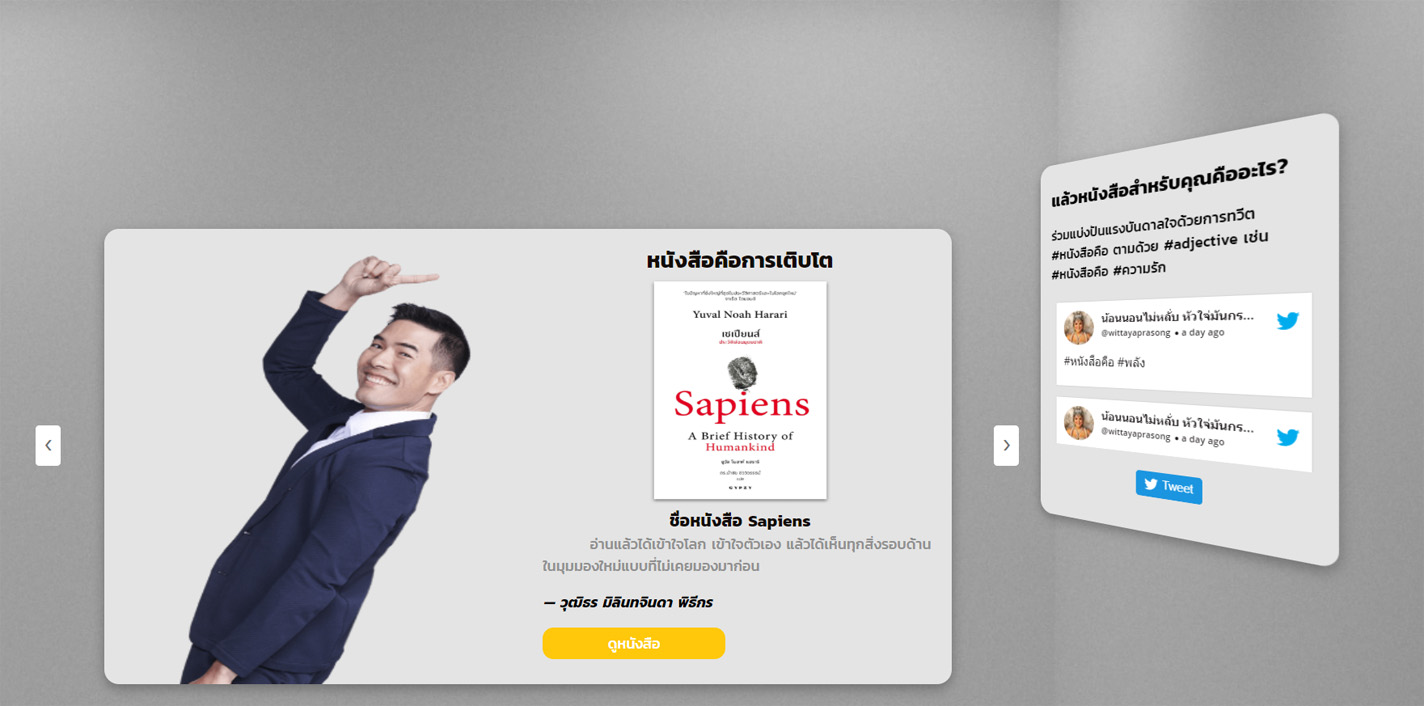The height and width of the screenshot is (706, 1426).
Task: Open the Sapiens book cover image
Action: pyautogui.click(x=740, y=390)
